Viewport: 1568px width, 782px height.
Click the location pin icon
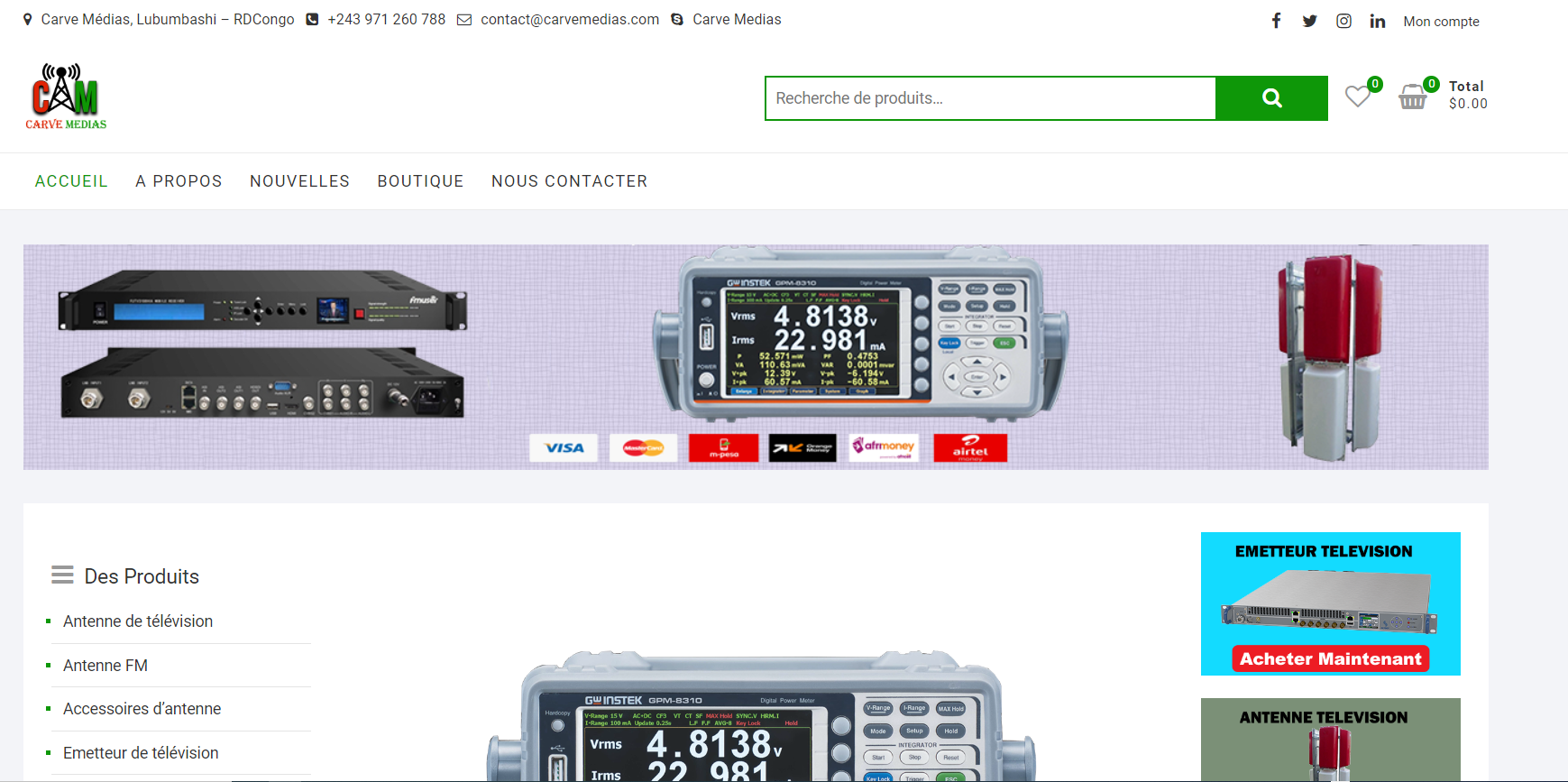(x=28, y=20)
